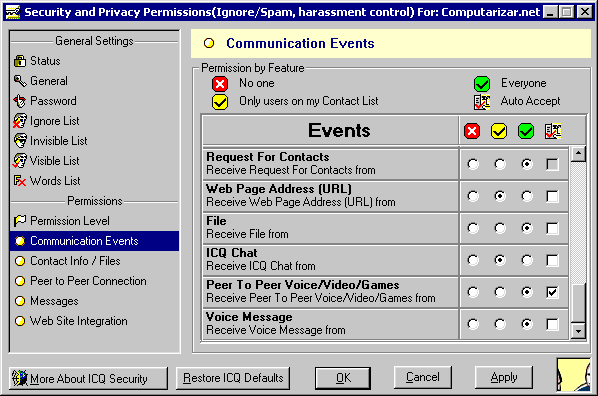Image resolution: width=598 pixels, height=396 pixels.
Task: Click the red No one legend icon
Action: tap(220, 84)
